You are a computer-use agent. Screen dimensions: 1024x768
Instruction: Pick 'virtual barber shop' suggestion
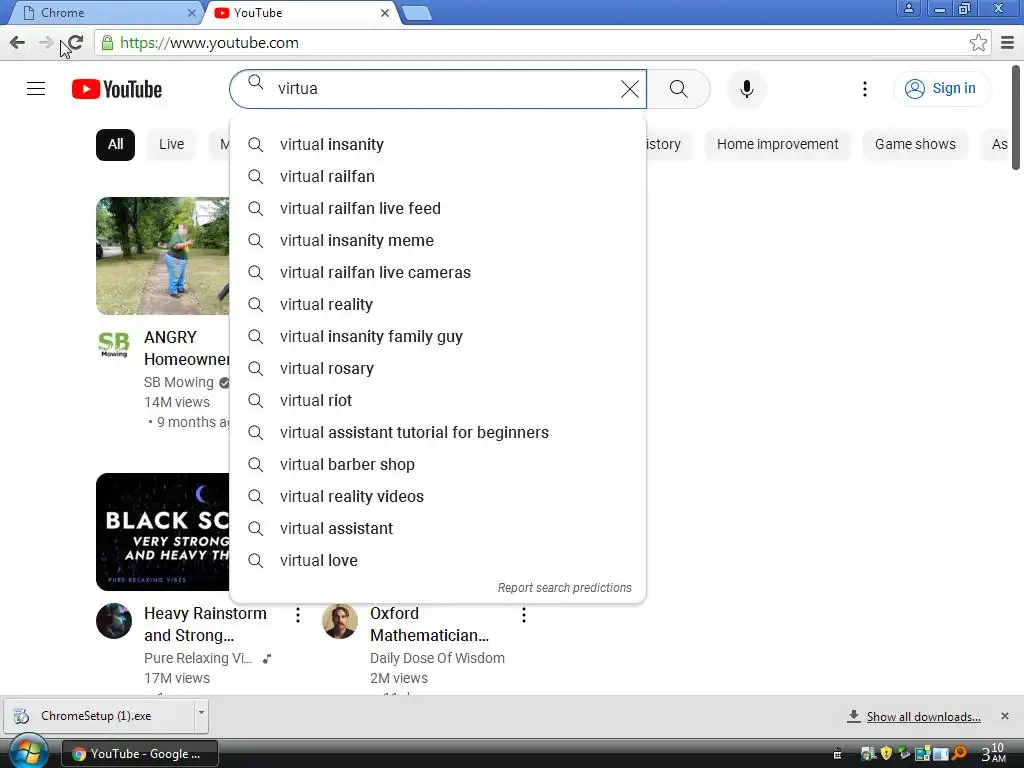[438, 464]
